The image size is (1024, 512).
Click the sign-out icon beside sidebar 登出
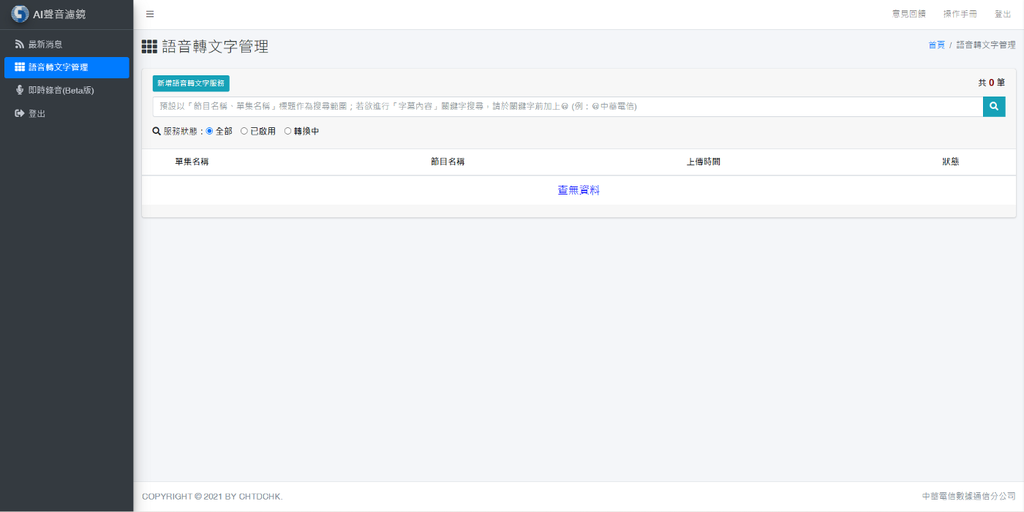(20, 114)
